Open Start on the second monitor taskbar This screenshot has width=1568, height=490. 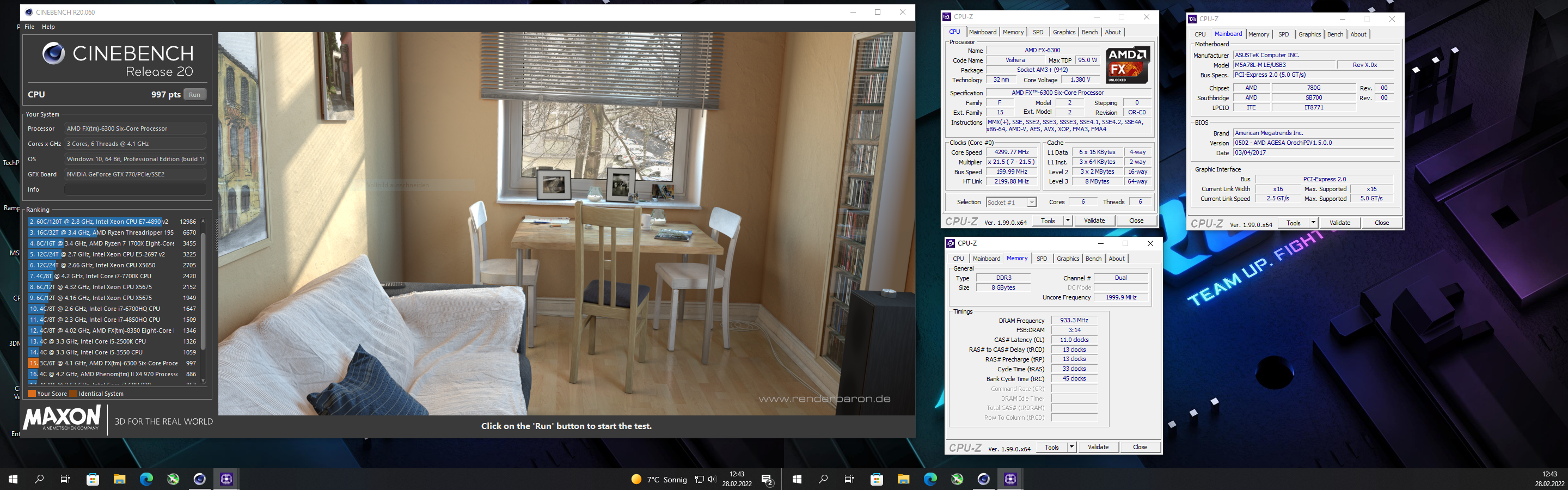pyautogui.click(x=797, y=479)
